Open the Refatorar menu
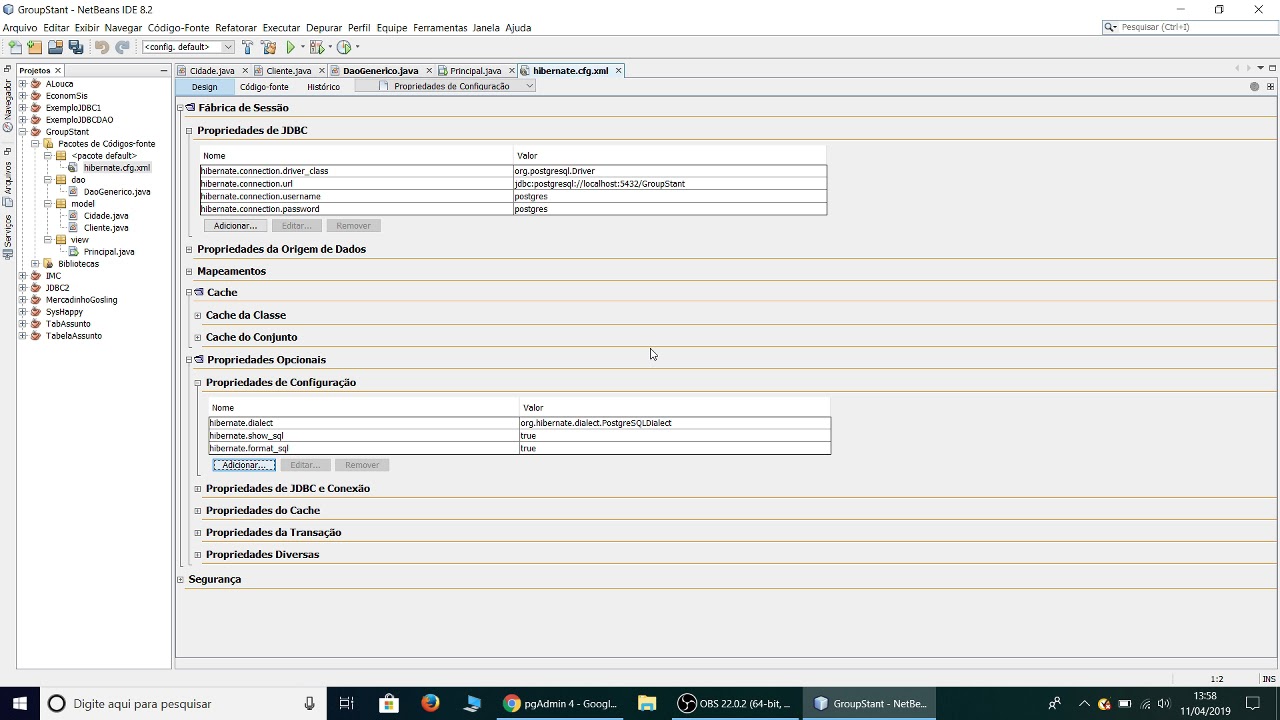Viewport: 1280px width, 720px height. (x=236, y=27)
